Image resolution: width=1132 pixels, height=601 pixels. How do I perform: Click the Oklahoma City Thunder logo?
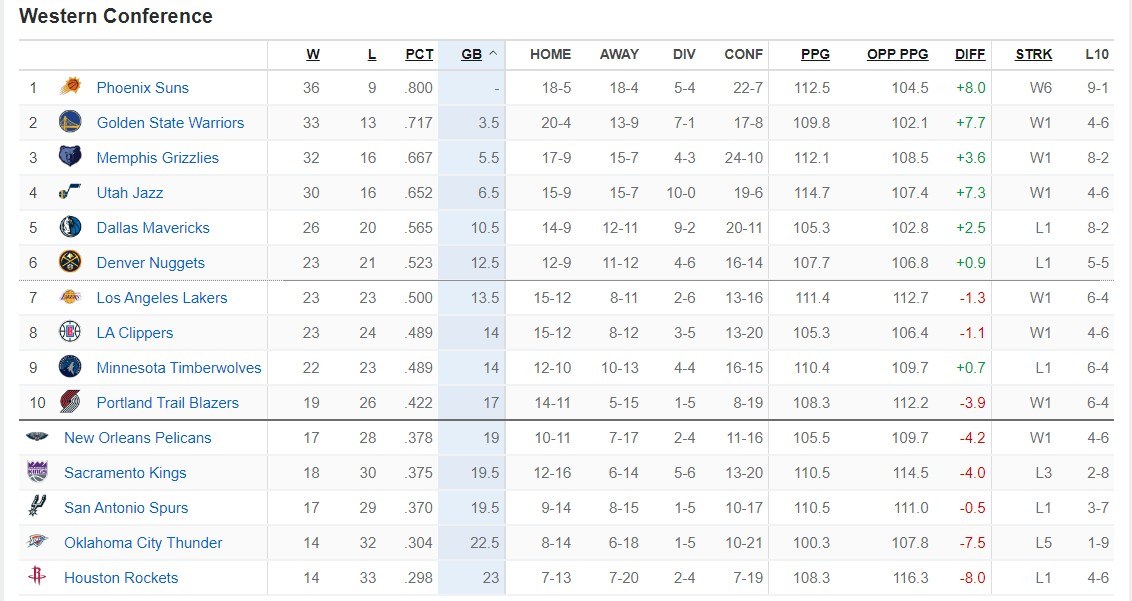point(37,542)
